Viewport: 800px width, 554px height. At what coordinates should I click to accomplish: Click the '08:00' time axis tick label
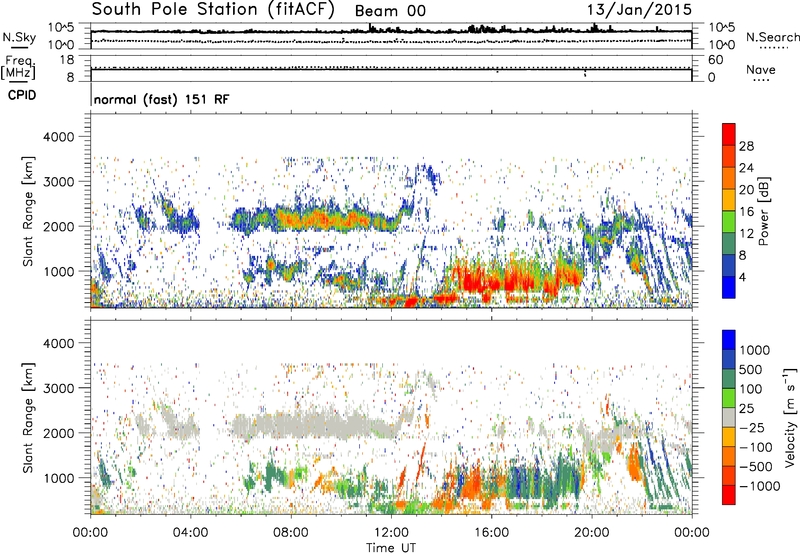291,533
